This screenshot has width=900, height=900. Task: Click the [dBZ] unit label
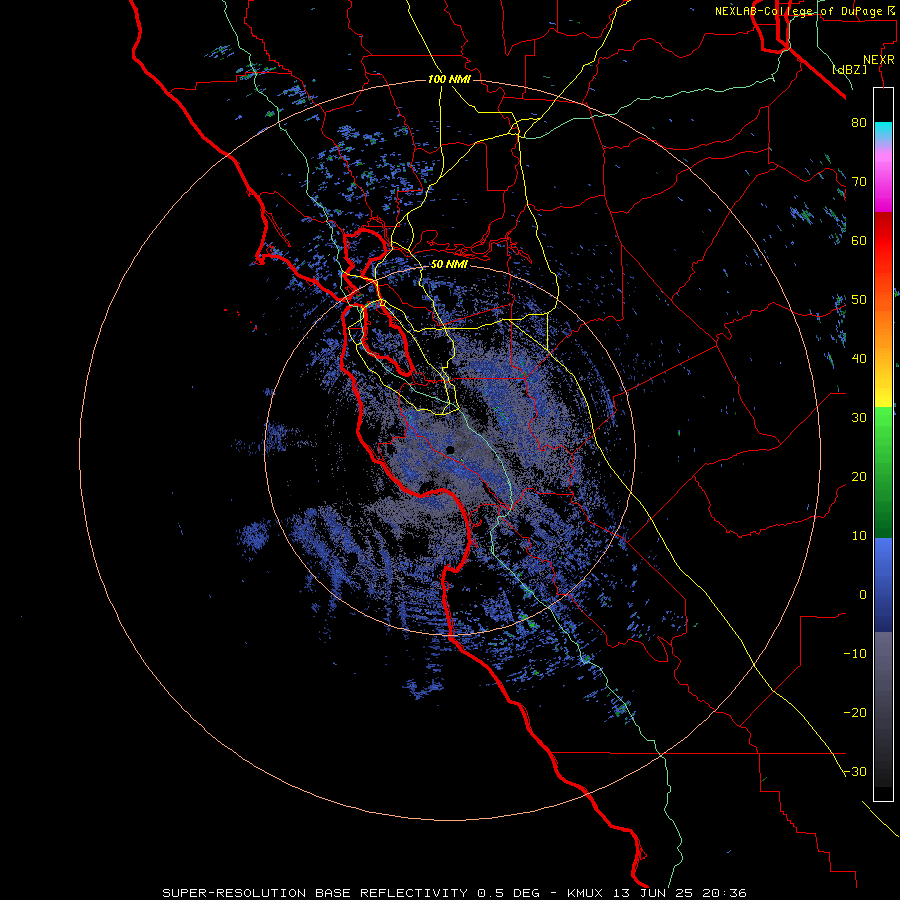coord(849,70)
